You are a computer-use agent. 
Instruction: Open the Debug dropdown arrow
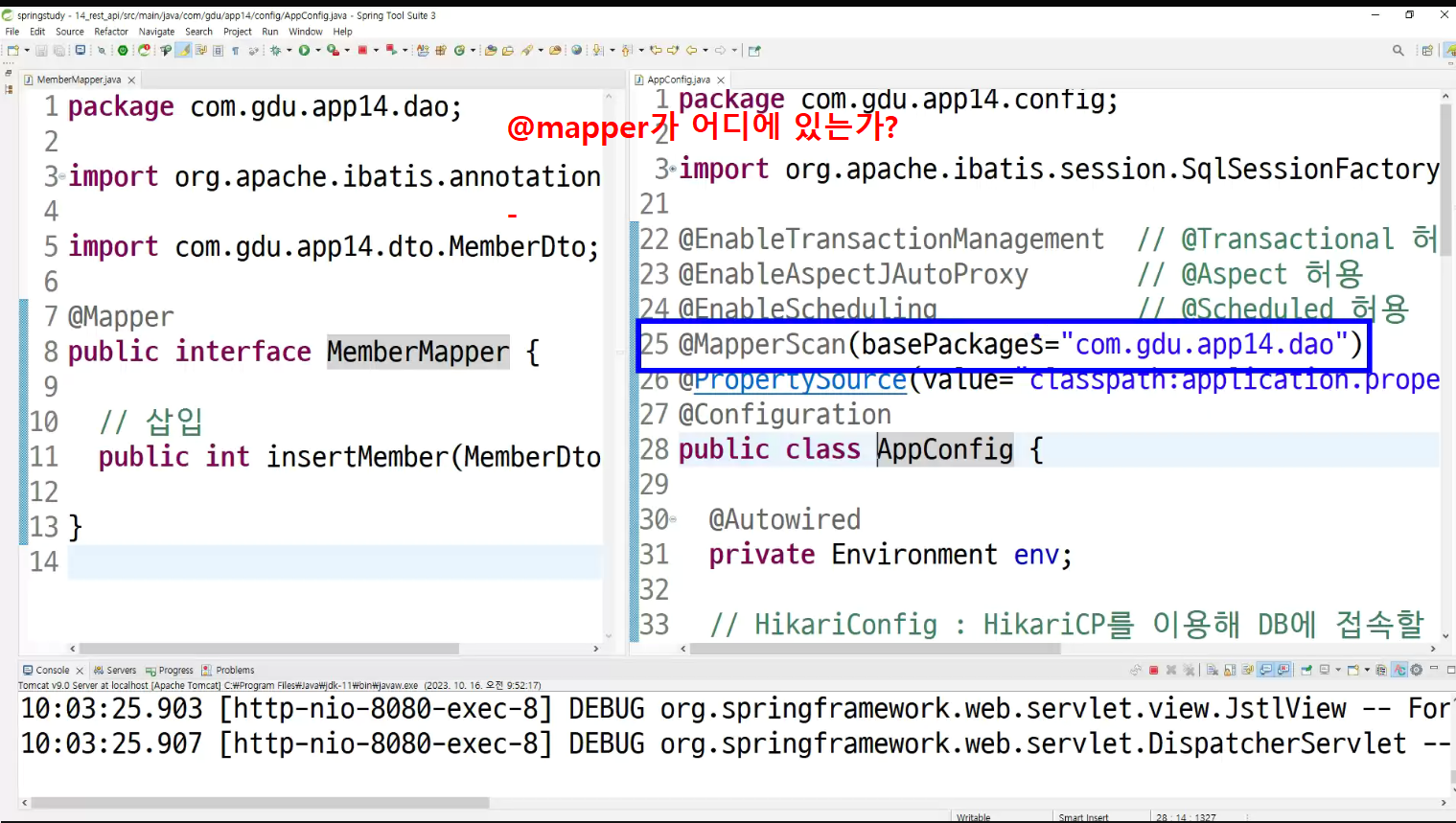click(x=289, y=50)
